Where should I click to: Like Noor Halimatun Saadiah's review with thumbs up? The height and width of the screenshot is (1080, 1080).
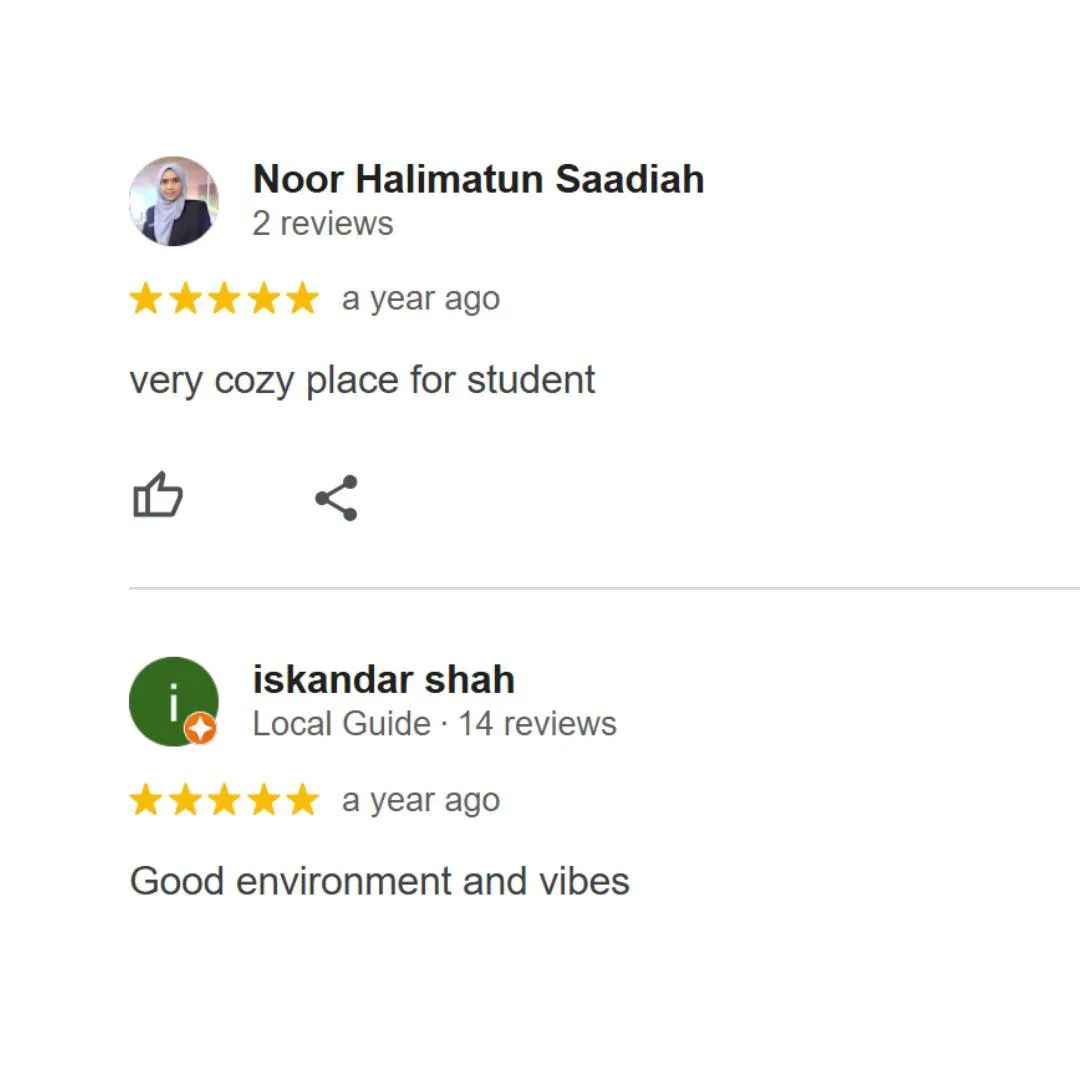tap(158, 495)
